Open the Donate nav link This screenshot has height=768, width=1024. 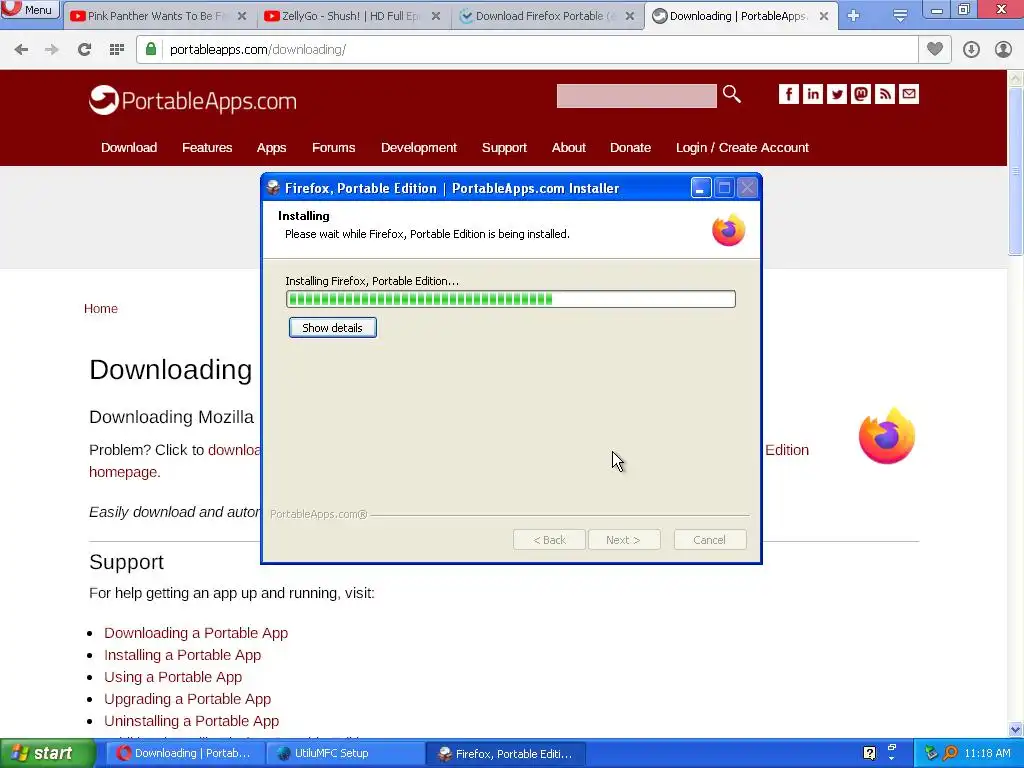(630, 148)
